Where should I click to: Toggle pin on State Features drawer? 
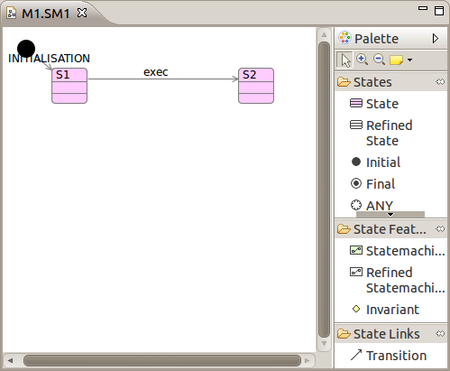(x=440, y=229)
